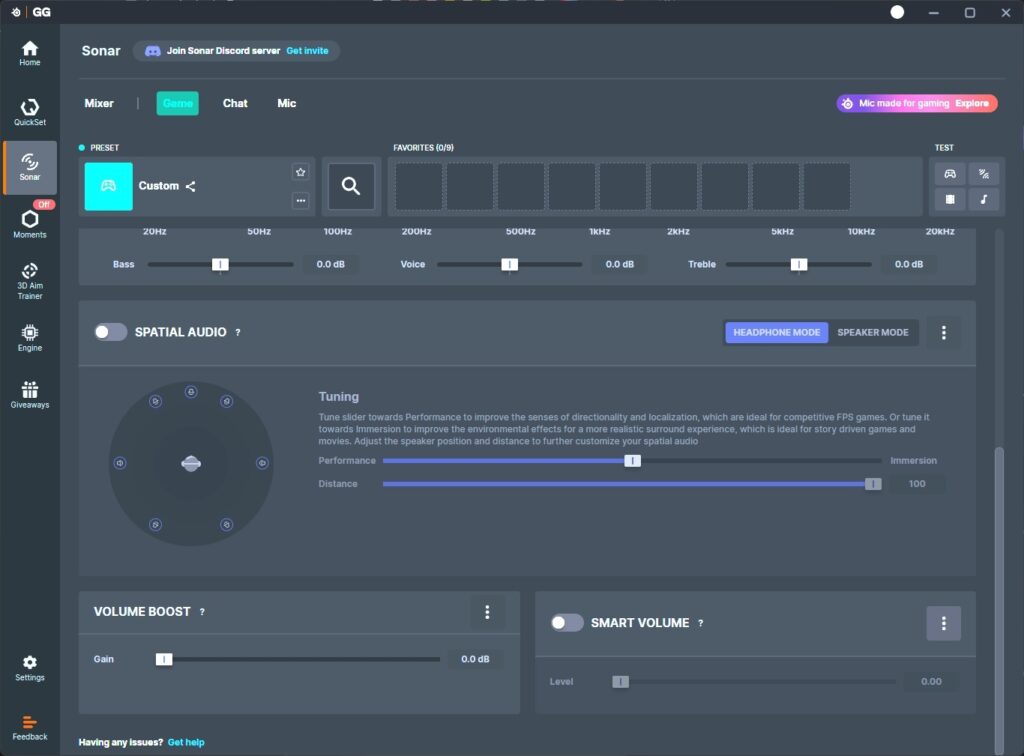Enable the Smart Volume toggle
The image size is (1024, 756).
pos(567,622)
